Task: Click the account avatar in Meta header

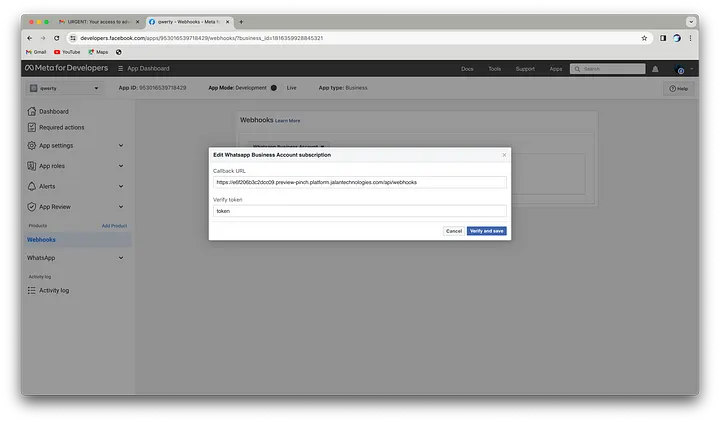Action: [680, 69]
